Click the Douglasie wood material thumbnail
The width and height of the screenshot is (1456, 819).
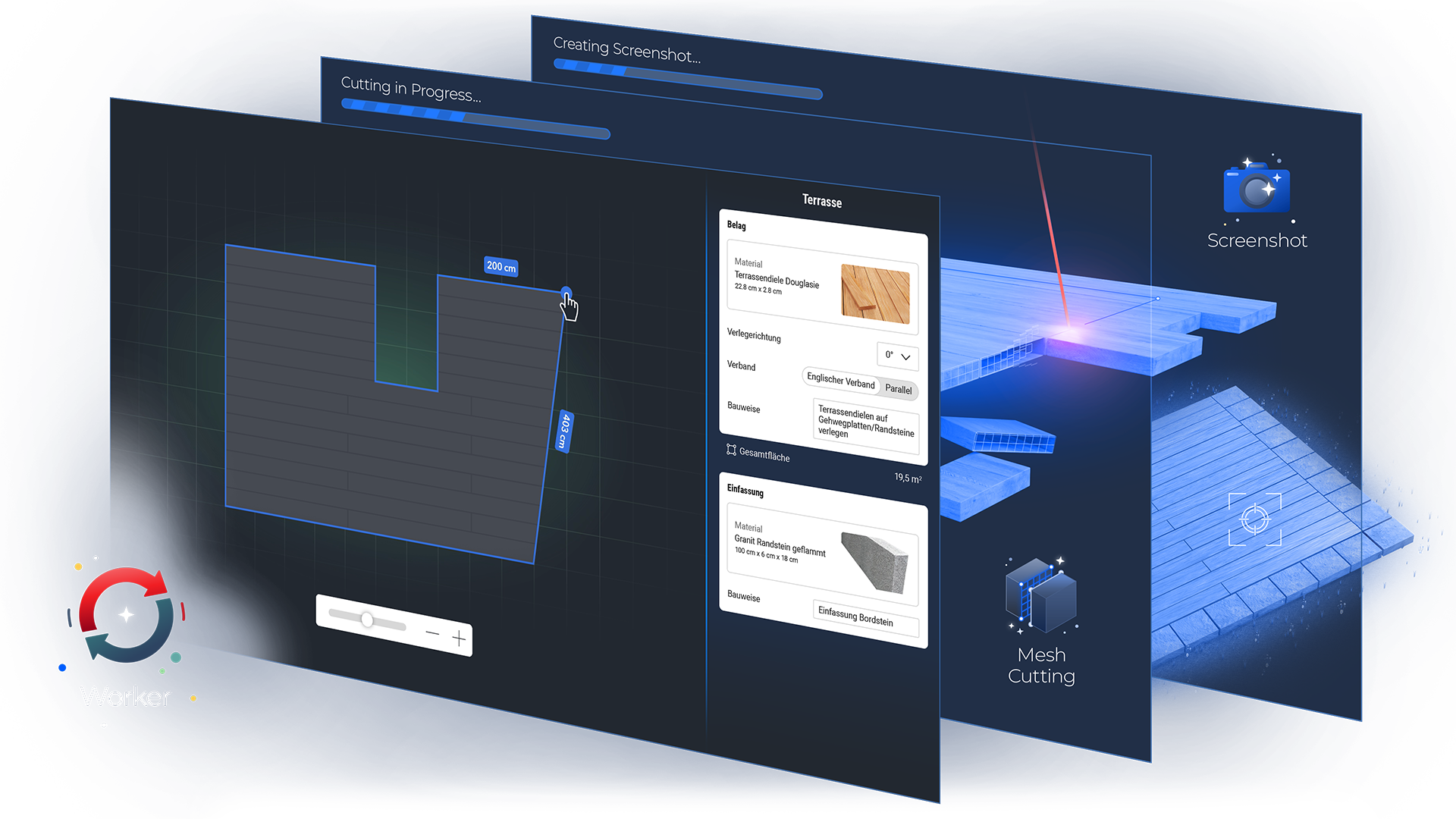click(x=876, y=294)
